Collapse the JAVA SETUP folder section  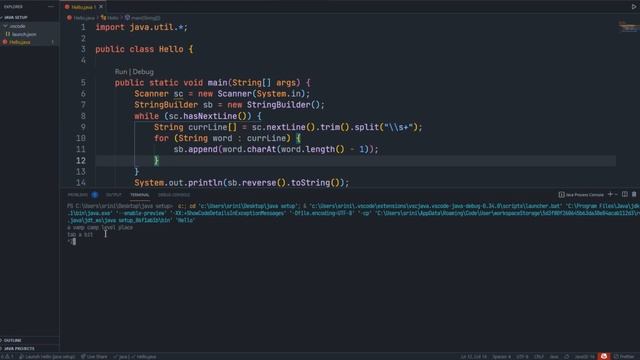coord(15,18)
